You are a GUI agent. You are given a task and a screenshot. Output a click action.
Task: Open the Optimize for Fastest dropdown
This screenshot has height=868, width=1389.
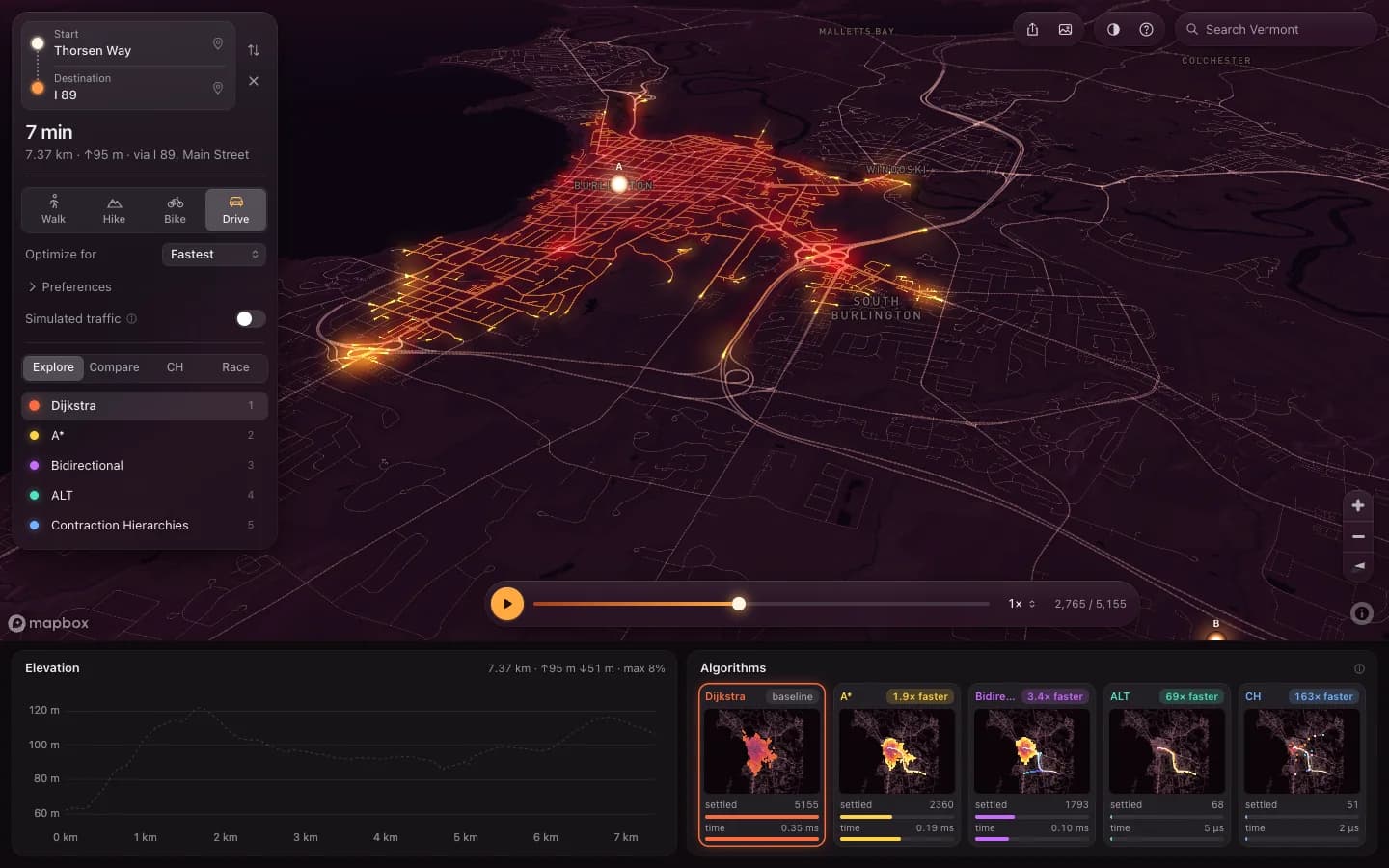(214, 255)
